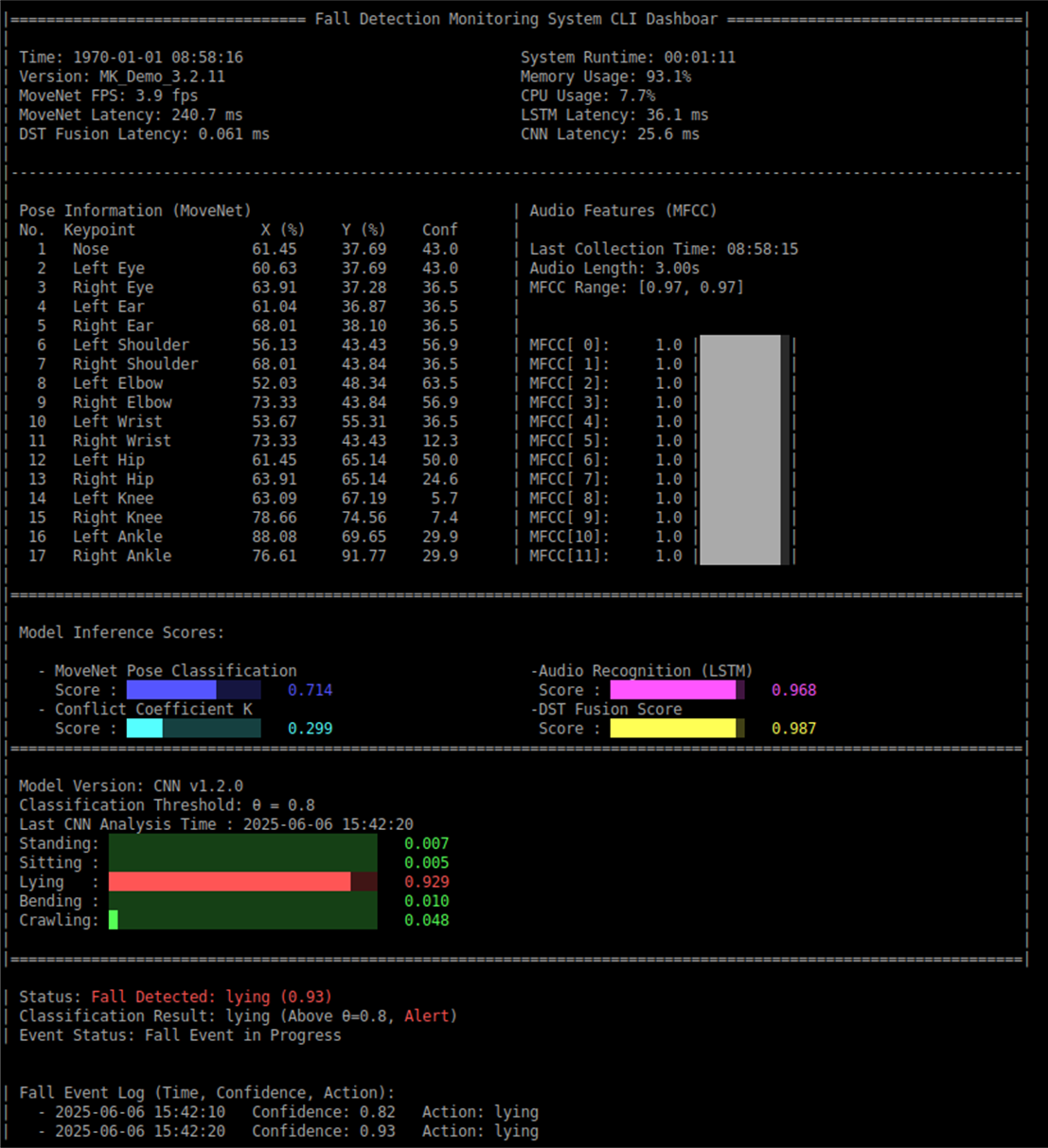
Task: Click the Bending probability bar
Action: pos(243,901)
